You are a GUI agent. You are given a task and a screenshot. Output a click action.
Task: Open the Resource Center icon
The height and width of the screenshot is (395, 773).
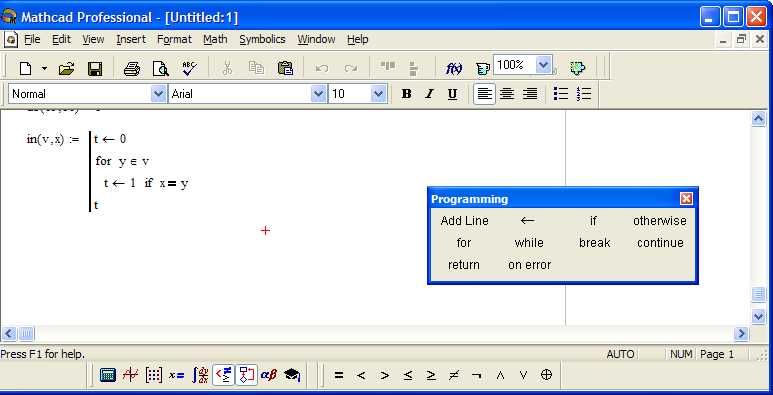click(x=577, y=68)
